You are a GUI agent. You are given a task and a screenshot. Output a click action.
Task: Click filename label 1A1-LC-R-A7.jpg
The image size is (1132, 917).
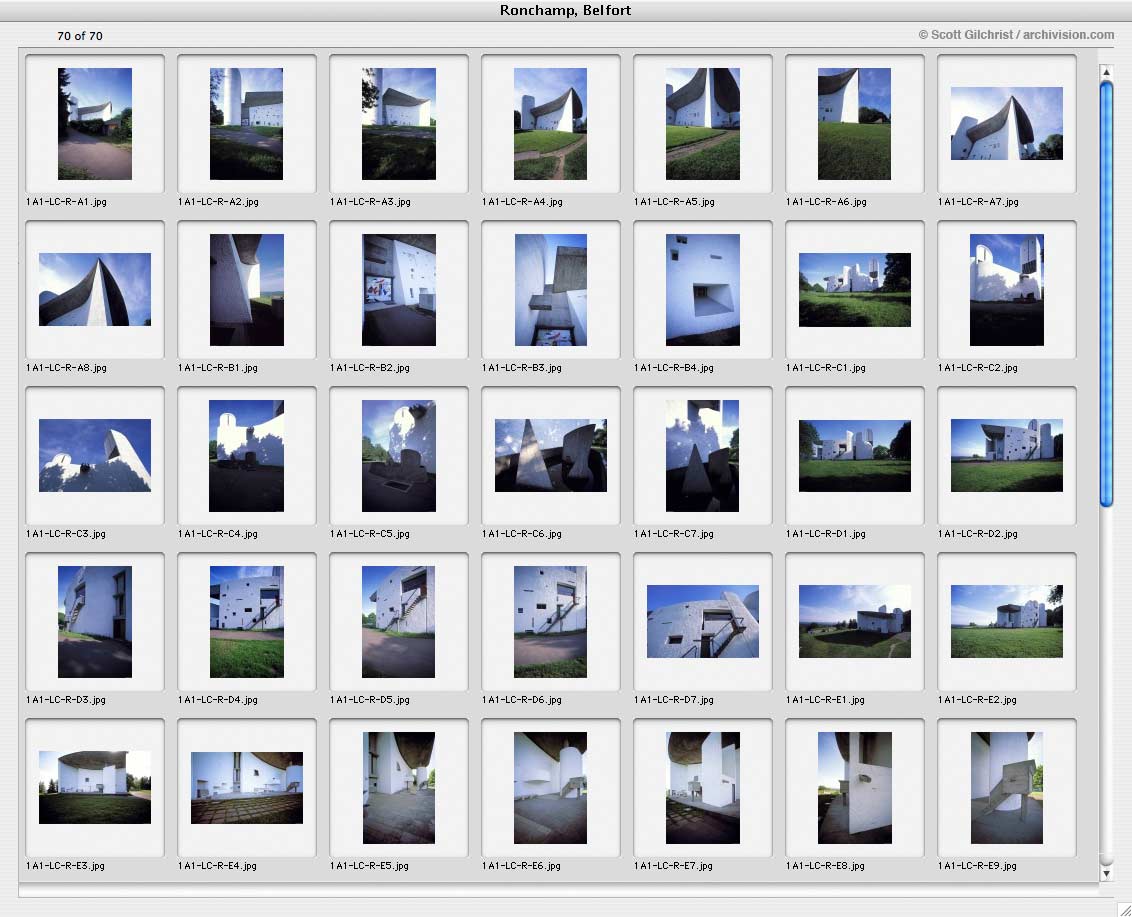coord(978,202)
